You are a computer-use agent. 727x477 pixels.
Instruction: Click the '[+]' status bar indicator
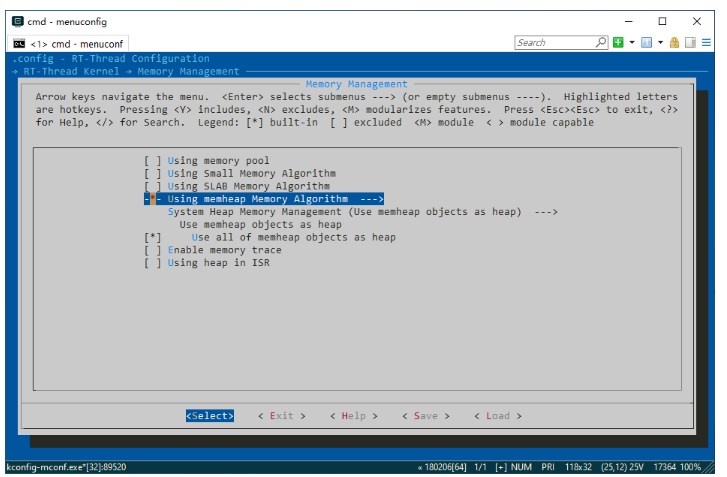pyautogui.click(x=501, y=467)
